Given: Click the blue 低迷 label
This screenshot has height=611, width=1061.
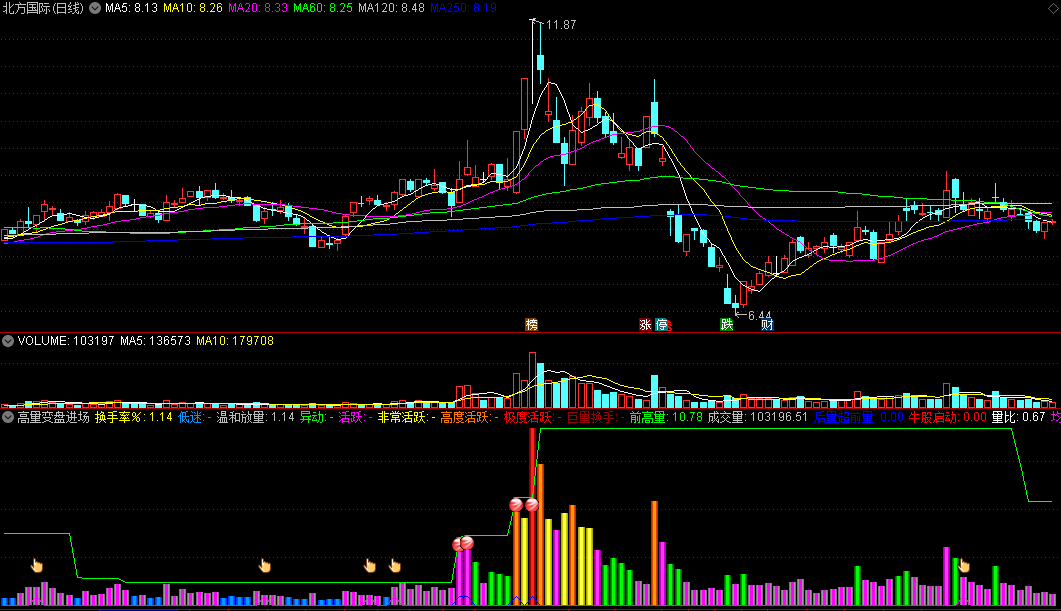Looking at the screenshot, I should [x=195, y=417].
